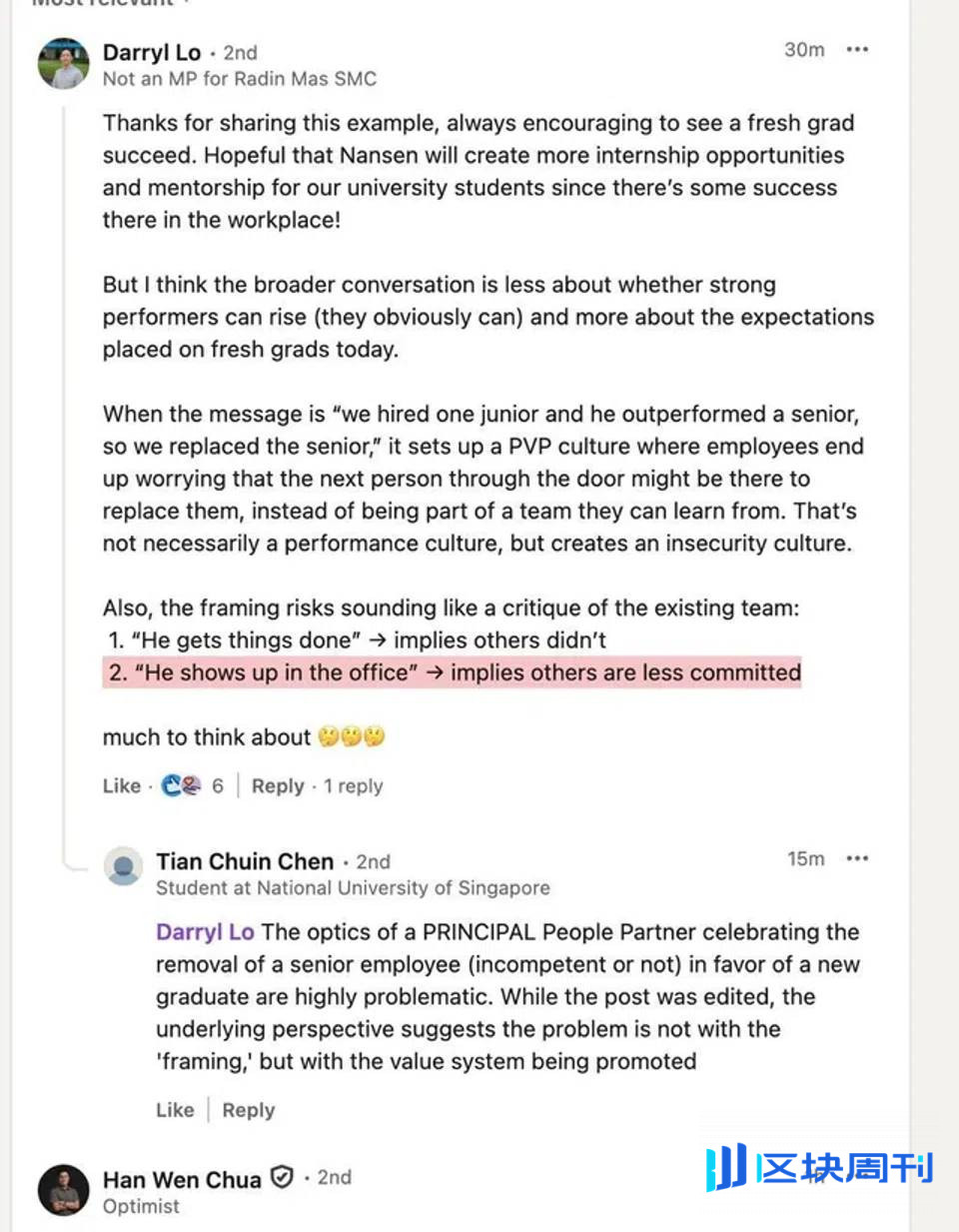The width and height of the screenshot is (959, 1232).
Task: Open Han Wen Chua's profile via his name
Action: (x=181, y=1179)
